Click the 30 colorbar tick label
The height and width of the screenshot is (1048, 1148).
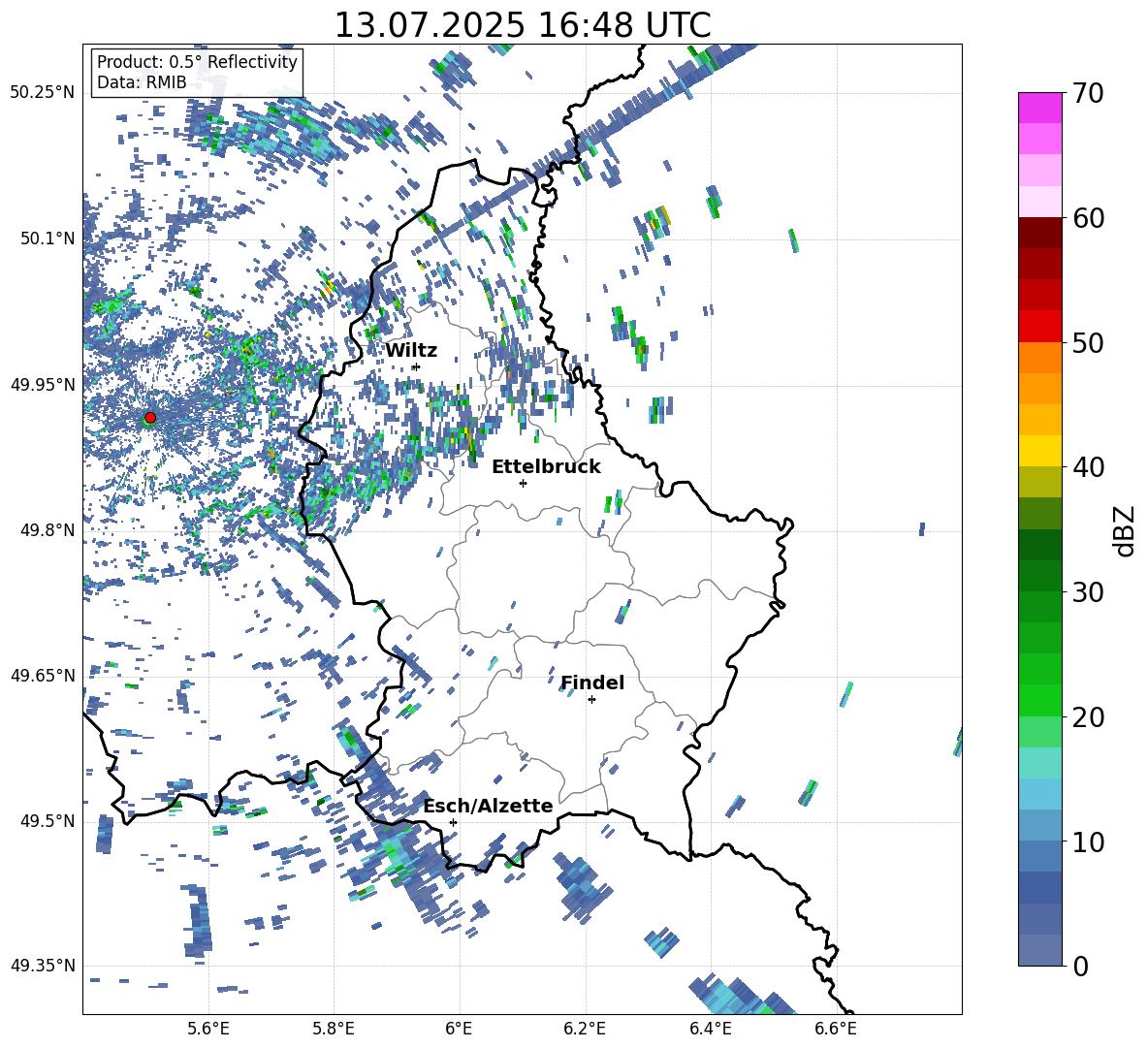click(x=1088, y=592)
